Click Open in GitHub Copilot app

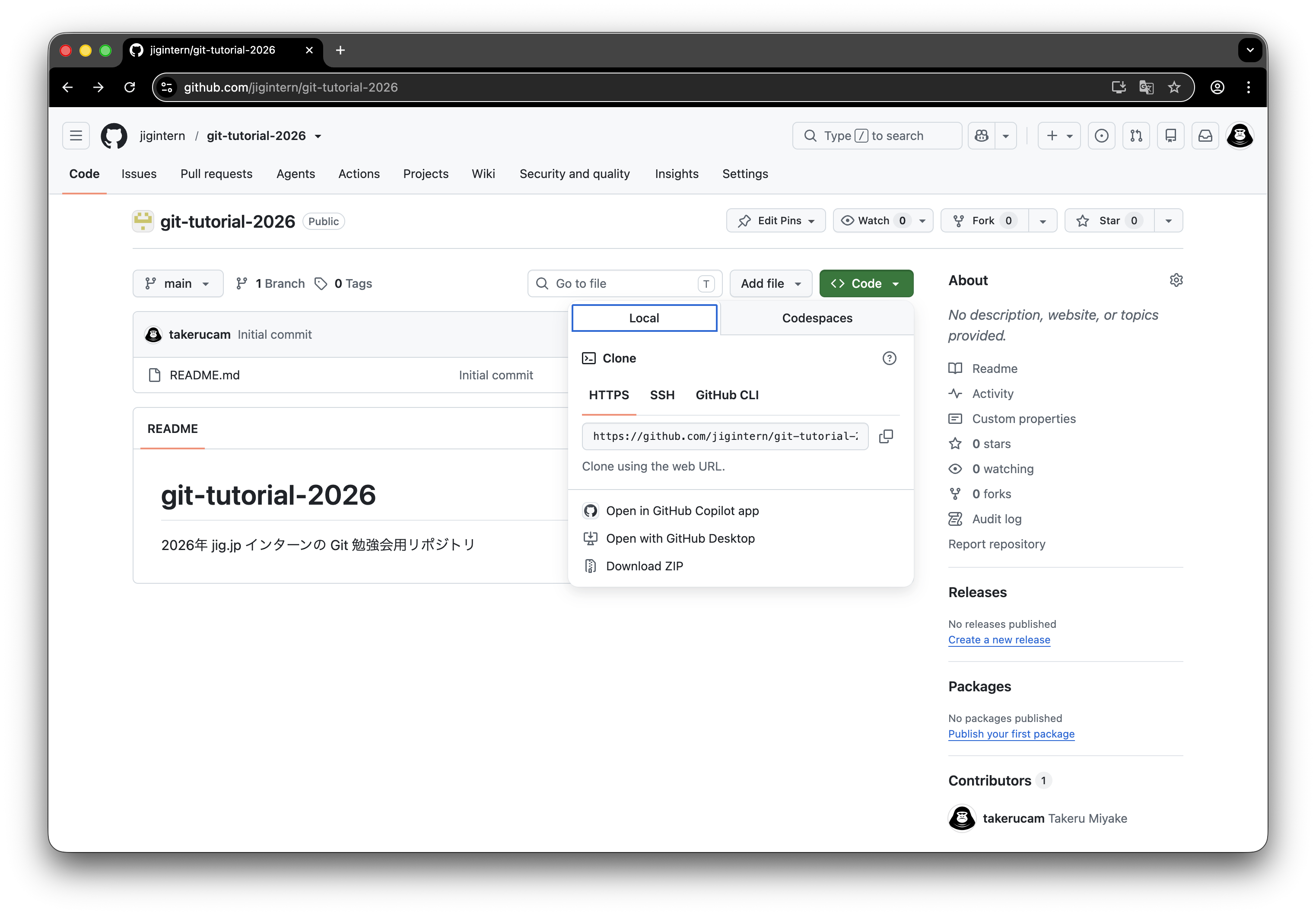click(671, 511)
